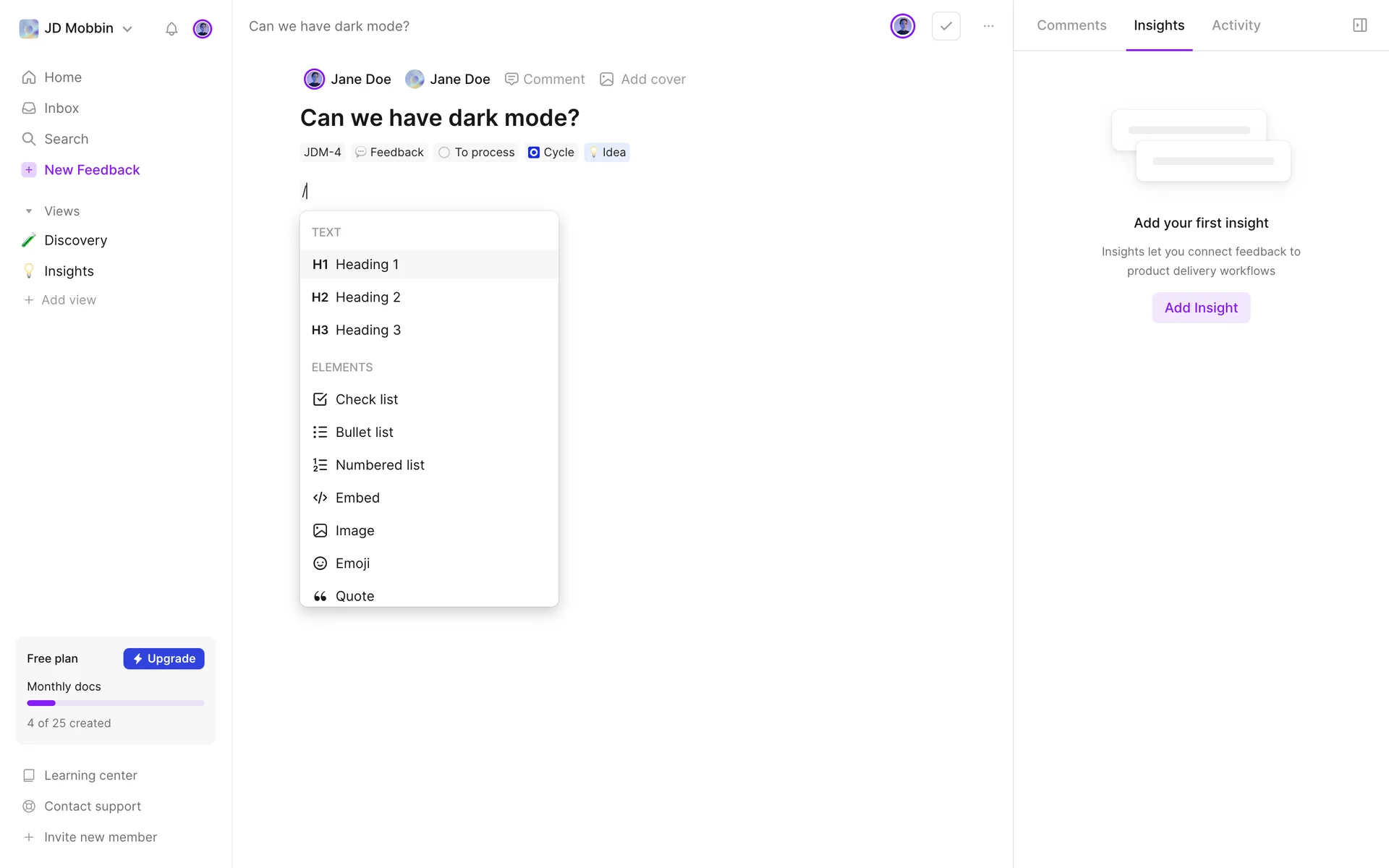Select the Embed element option
This screenshot has height=868, width=1389.
357,498
